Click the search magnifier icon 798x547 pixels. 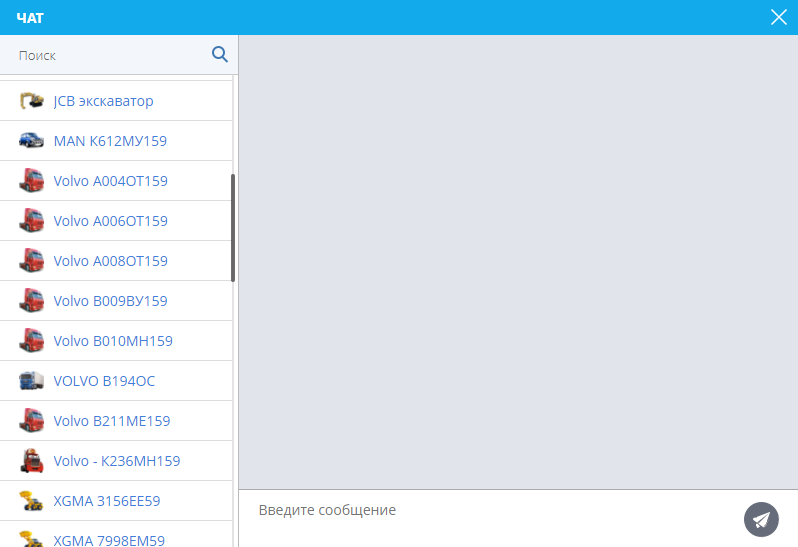point(220,54)
